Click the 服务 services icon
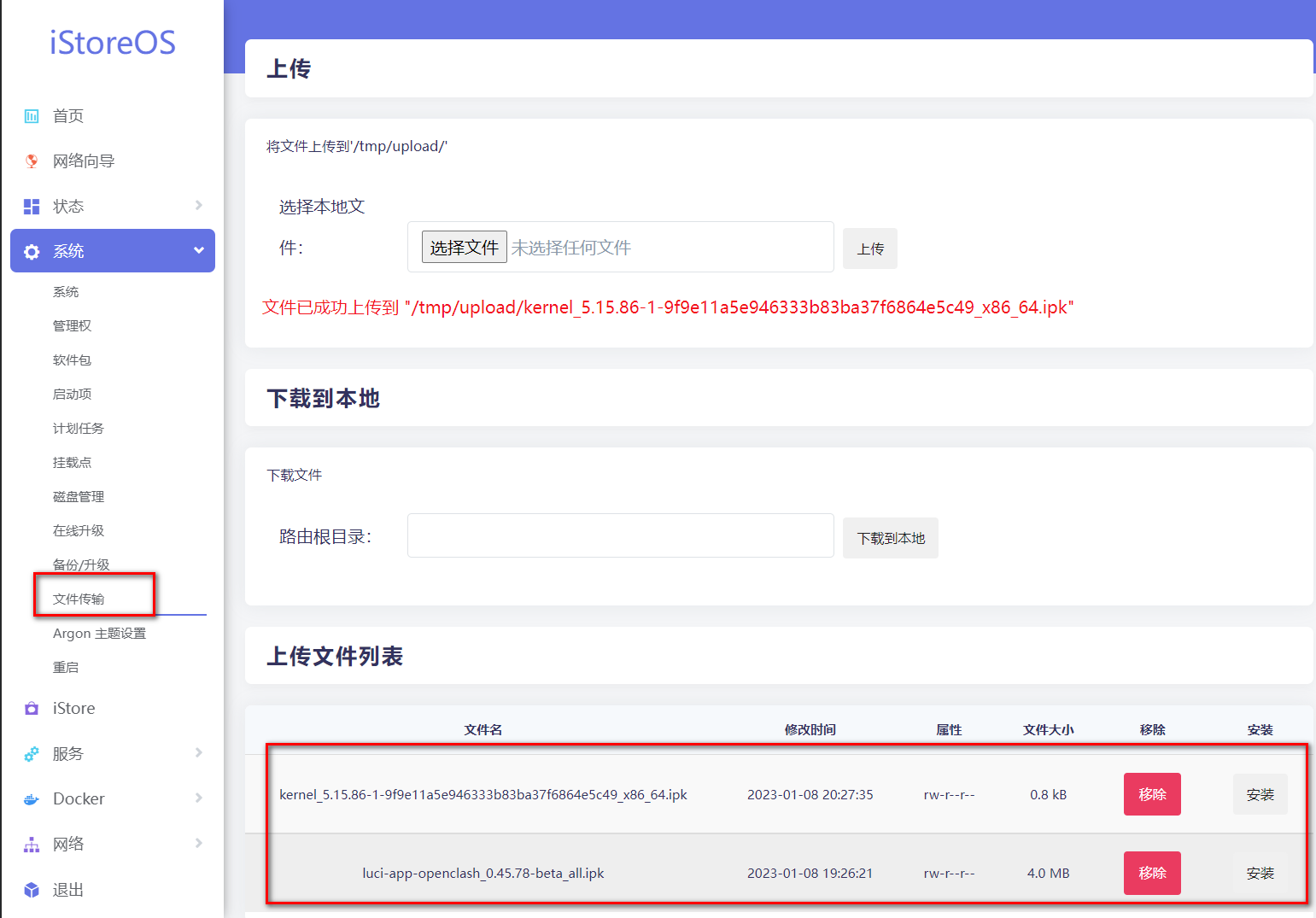1316x918 pixels. tap(32, 753)
